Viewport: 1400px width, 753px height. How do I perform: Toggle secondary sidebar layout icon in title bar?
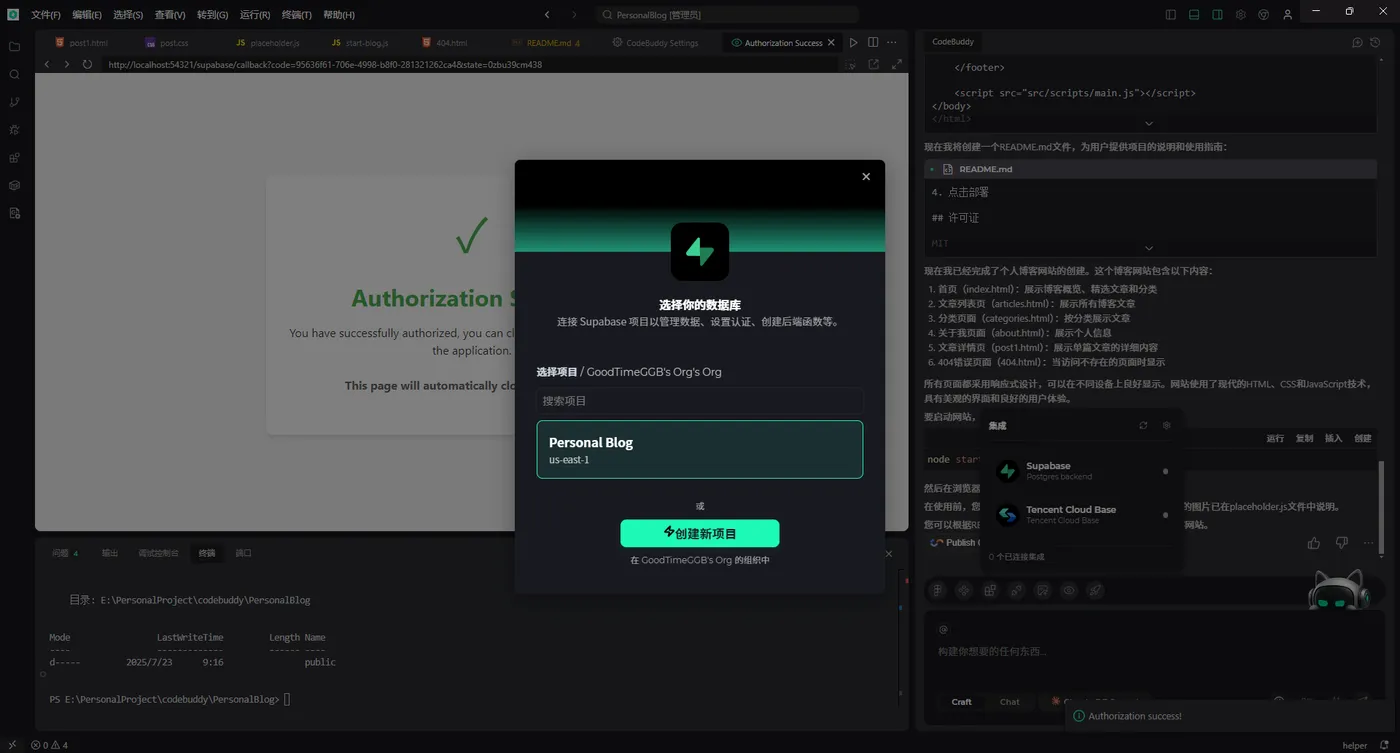(x=1217, y=15)
